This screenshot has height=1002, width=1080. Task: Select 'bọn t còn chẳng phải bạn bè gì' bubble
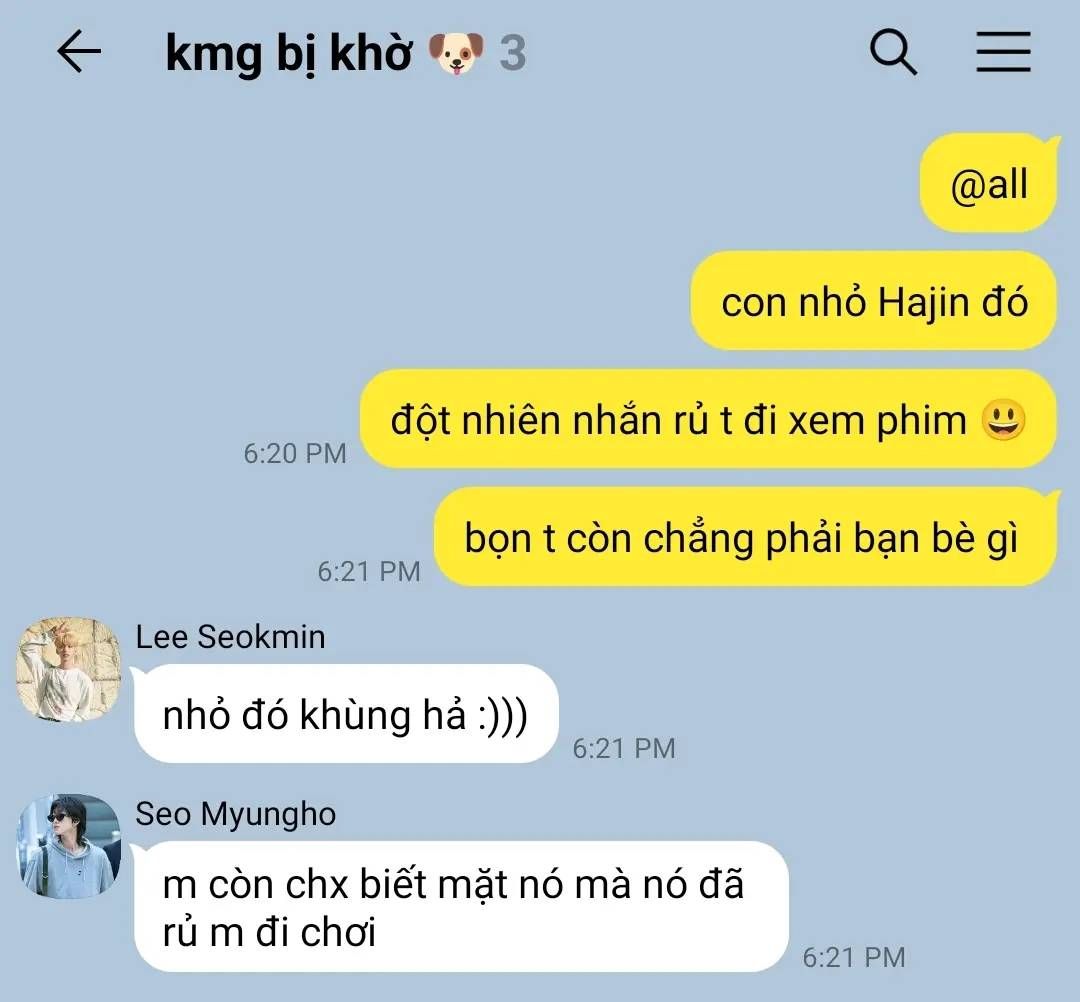(x=746, y=537)
